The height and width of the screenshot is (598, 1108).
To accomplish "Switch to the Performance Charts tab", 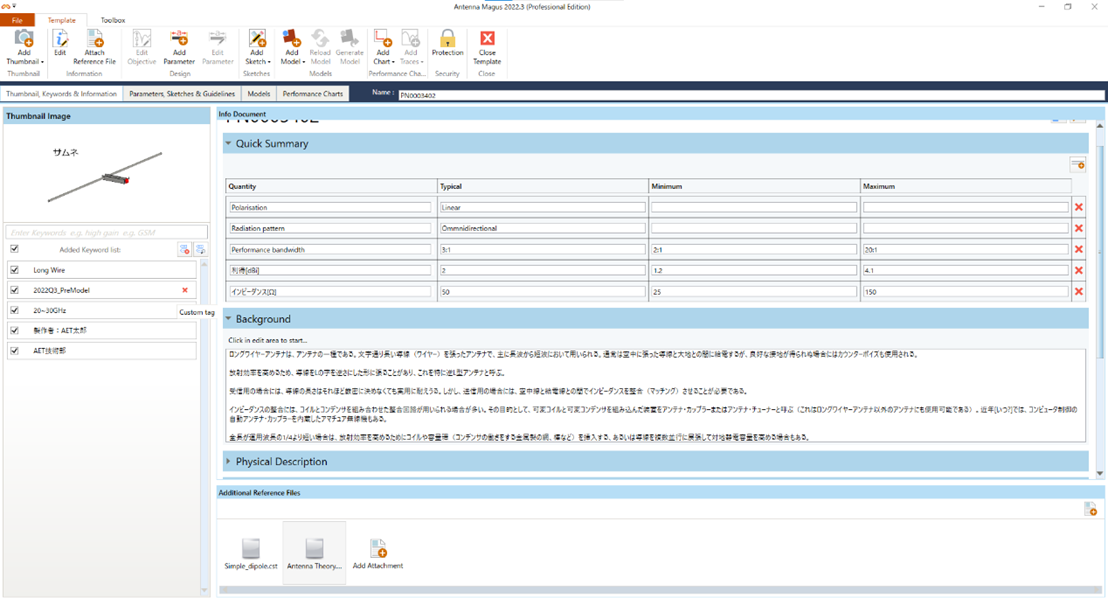I will pyautogui.click(x=312, y=93).
